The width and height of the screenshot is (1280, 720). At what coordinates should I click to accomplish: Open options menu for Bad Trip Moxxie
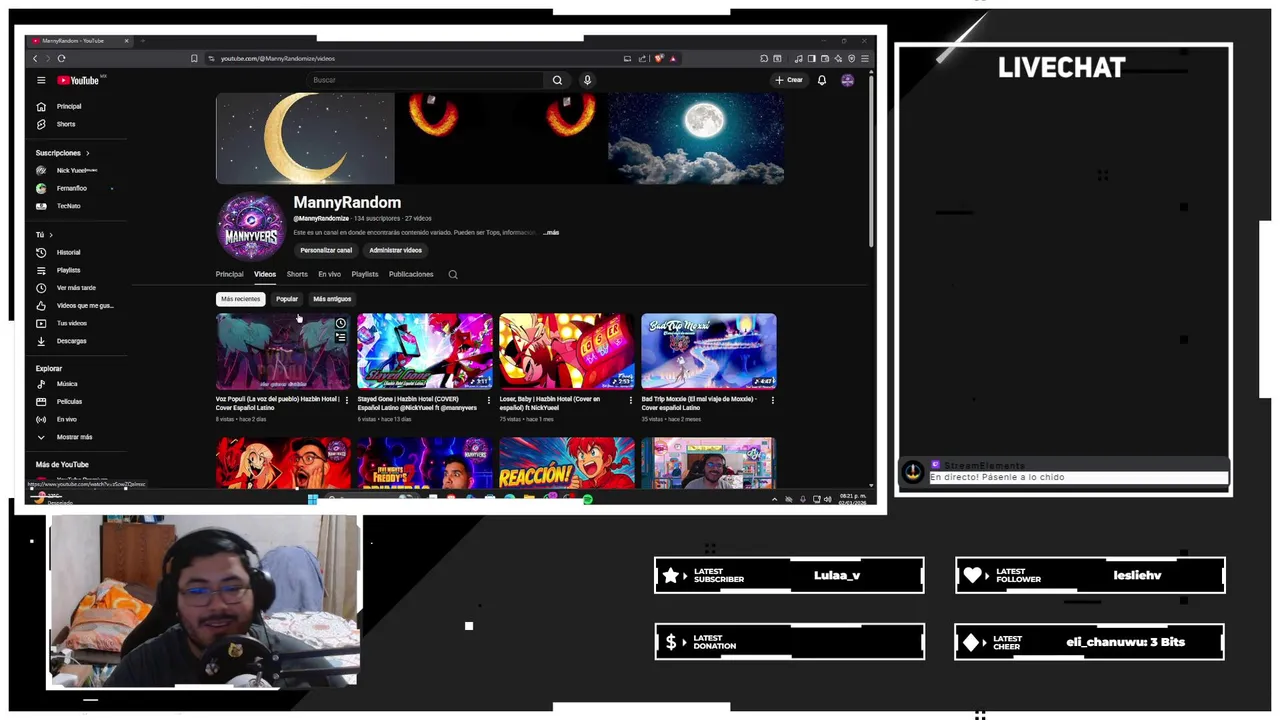pos(772,400)
